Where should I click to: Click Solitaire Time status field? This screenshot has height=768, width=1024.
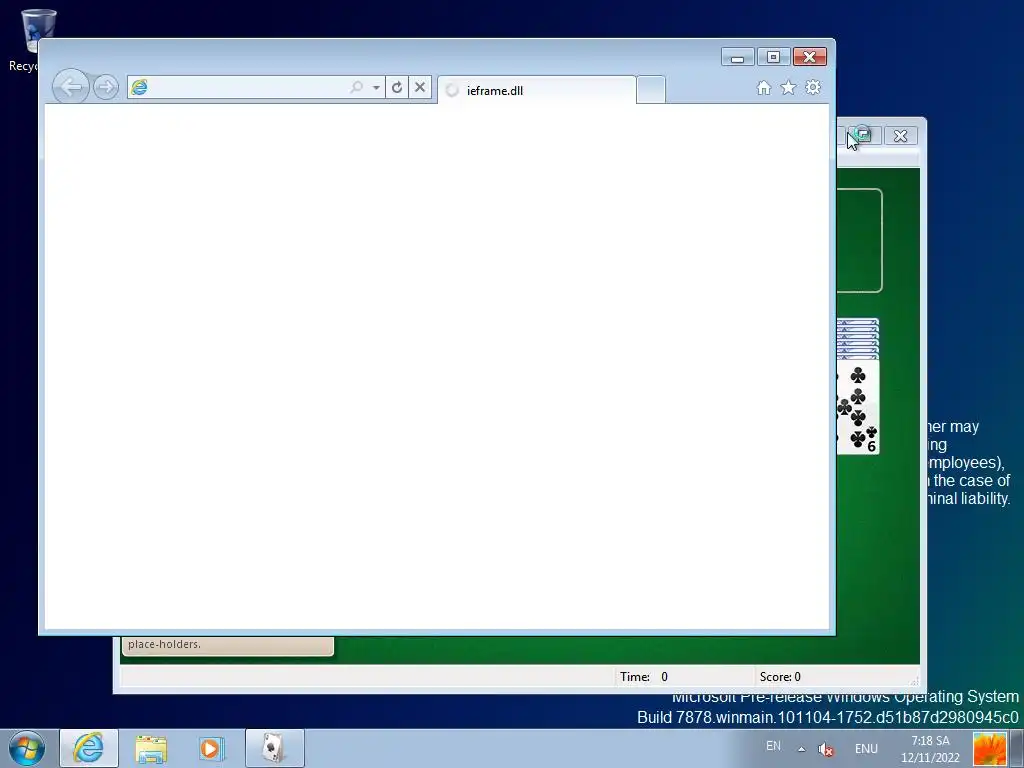[x=684, y=677]
